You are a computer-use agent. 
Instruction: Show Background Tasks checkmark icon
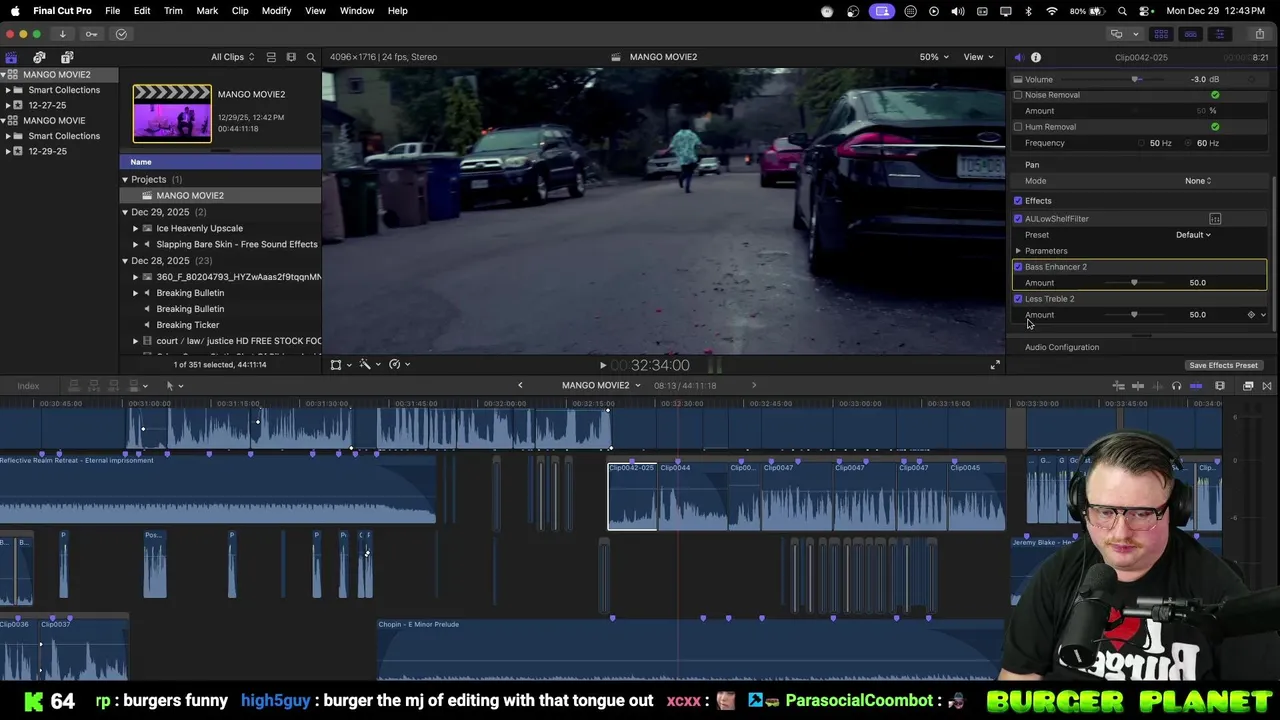[x=121, y=34]
